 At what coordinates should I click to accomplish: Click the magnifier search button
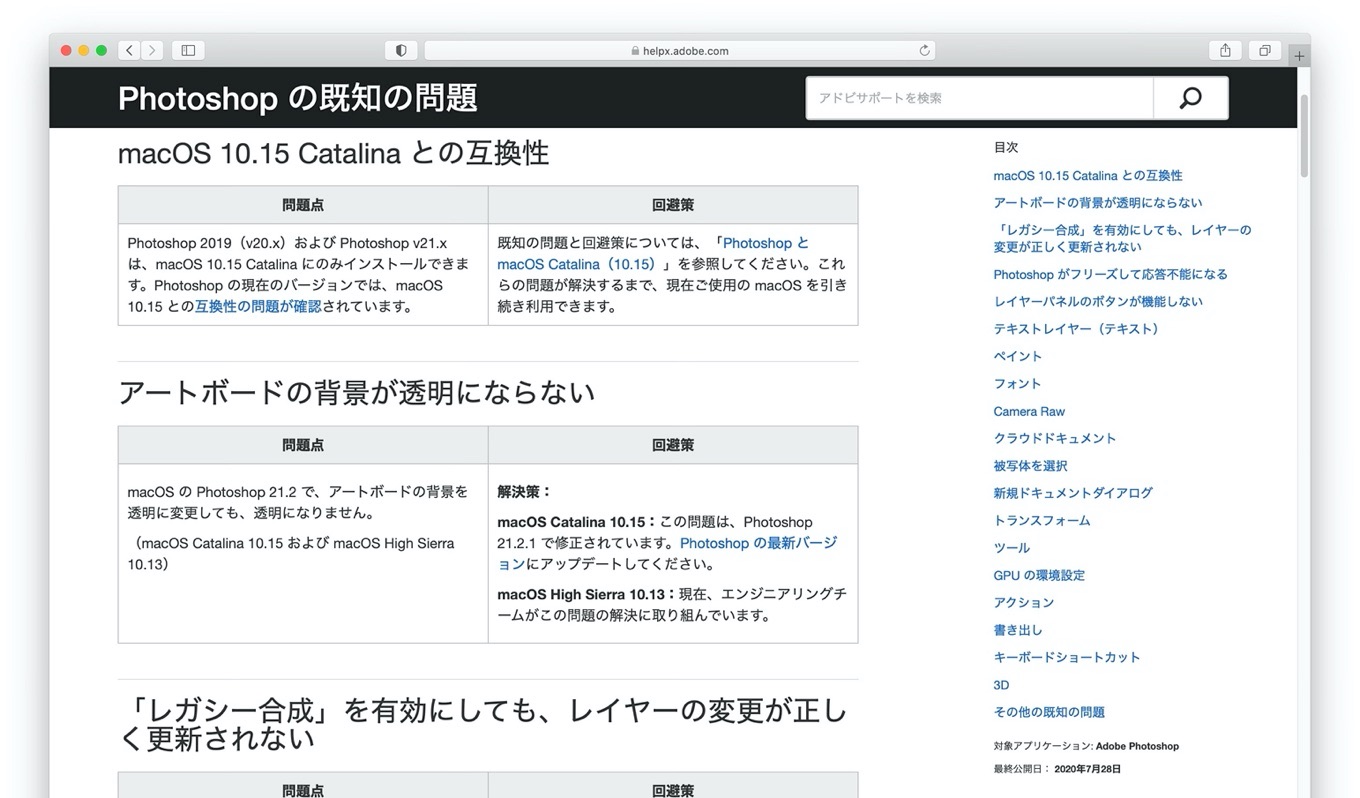[1190, 98]
